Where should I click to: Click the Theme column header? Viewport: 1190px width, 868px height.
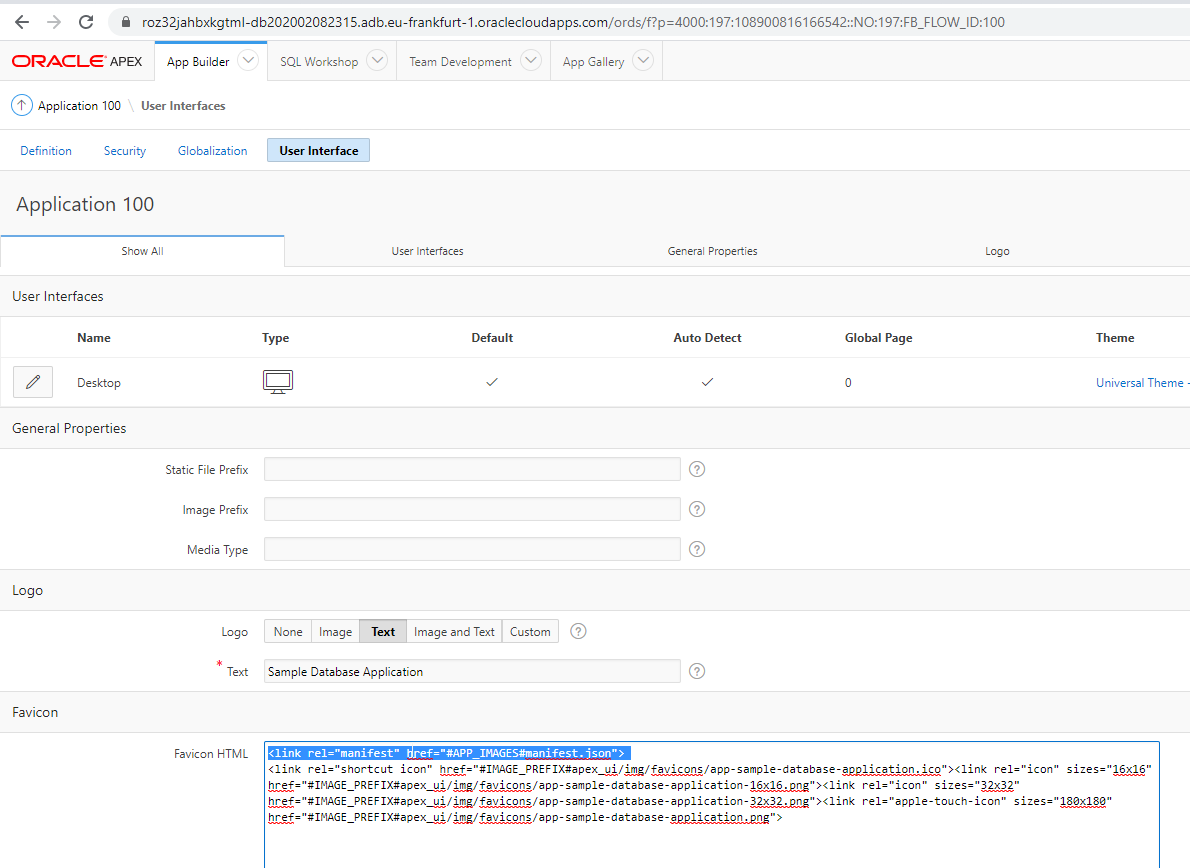tap(1115, 338)
